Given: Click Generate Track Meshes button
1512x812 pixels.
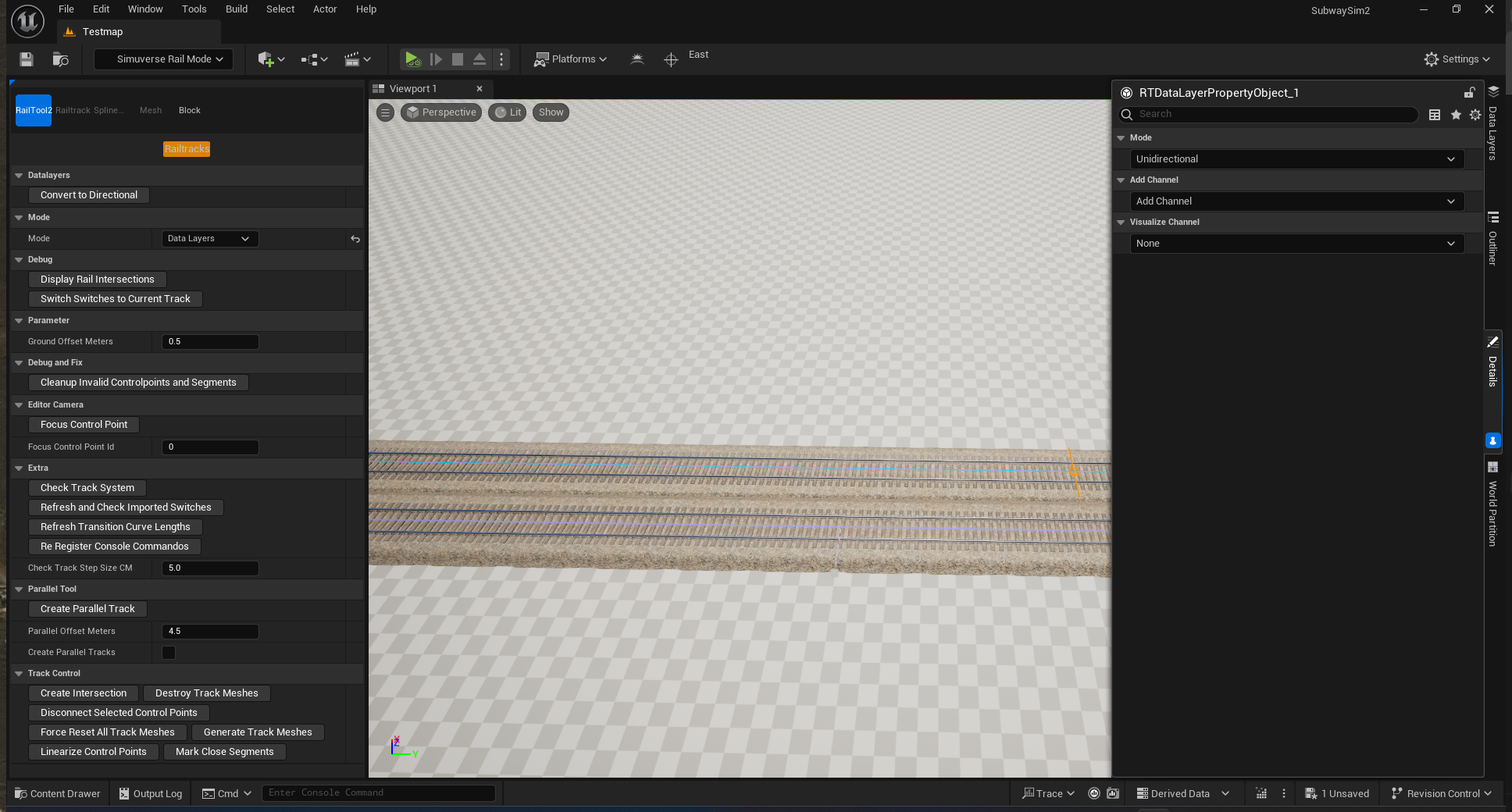Looking at the screenshot, I should 258,732.
